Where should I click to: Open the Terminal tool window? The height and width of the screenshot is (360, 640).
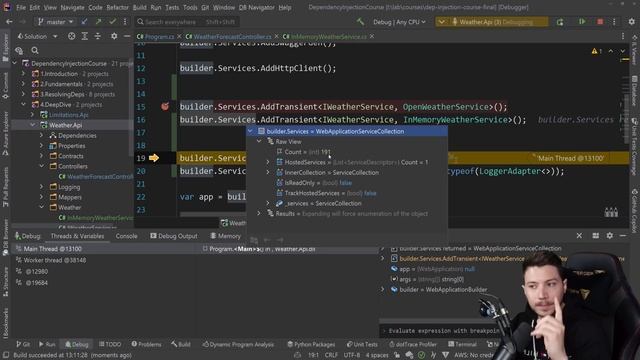pos(462,344)
